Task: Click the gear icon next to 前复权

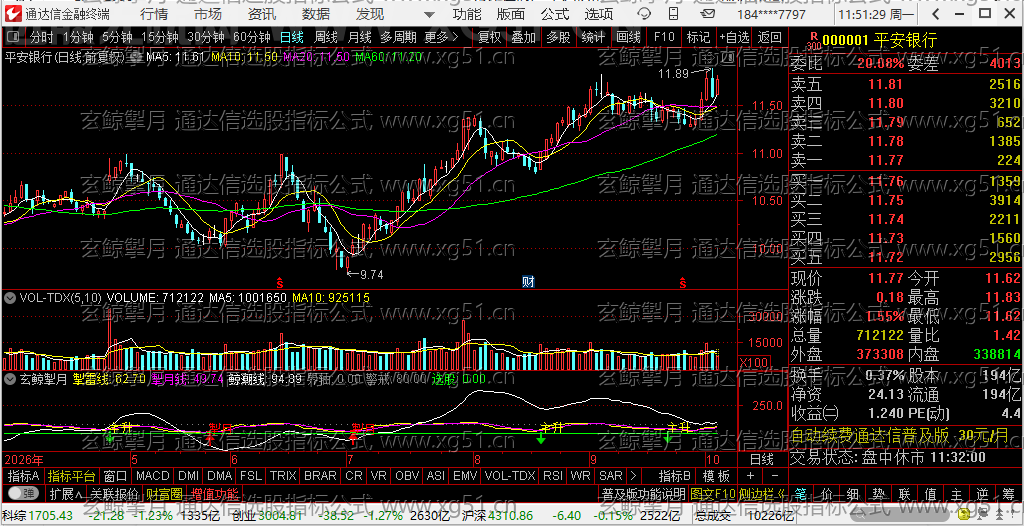Action: click(x=135, y=57)
